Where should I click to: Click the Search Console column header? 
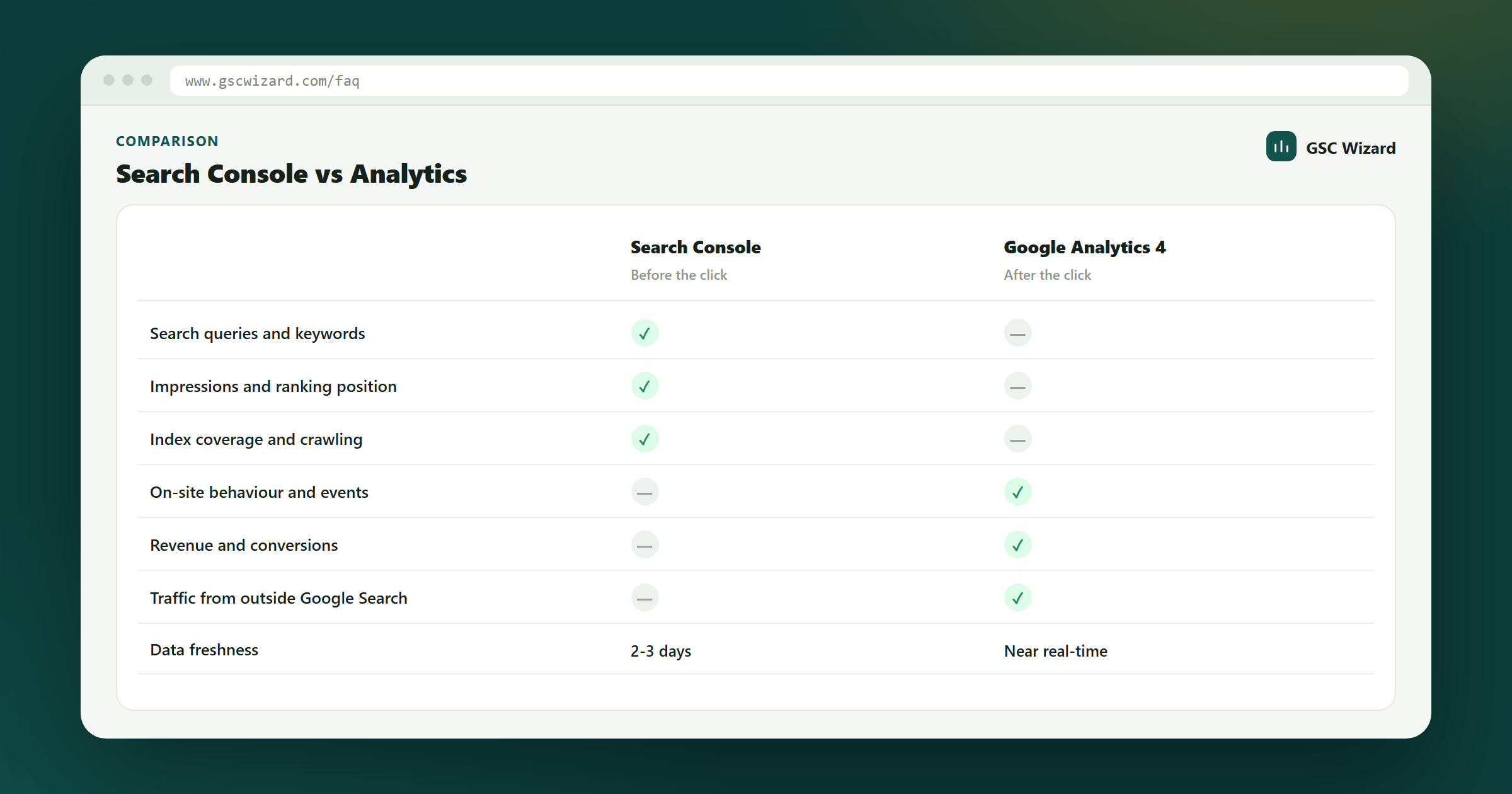[696, 247]
